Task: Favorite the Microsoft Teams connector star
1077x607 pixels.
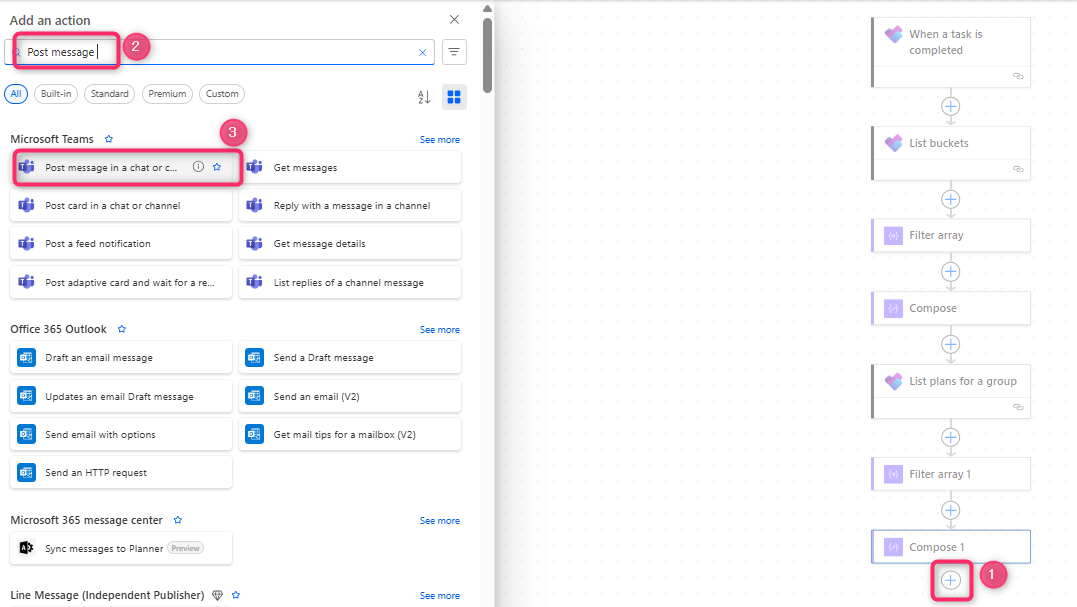Action: coord(109,139)
